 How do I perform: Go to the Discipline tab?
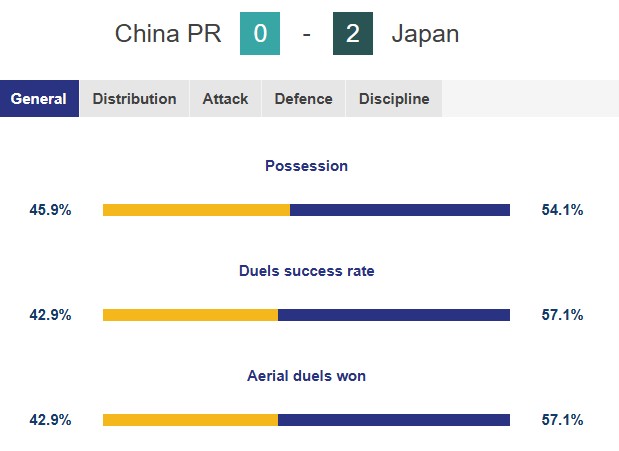pos(394,99)
